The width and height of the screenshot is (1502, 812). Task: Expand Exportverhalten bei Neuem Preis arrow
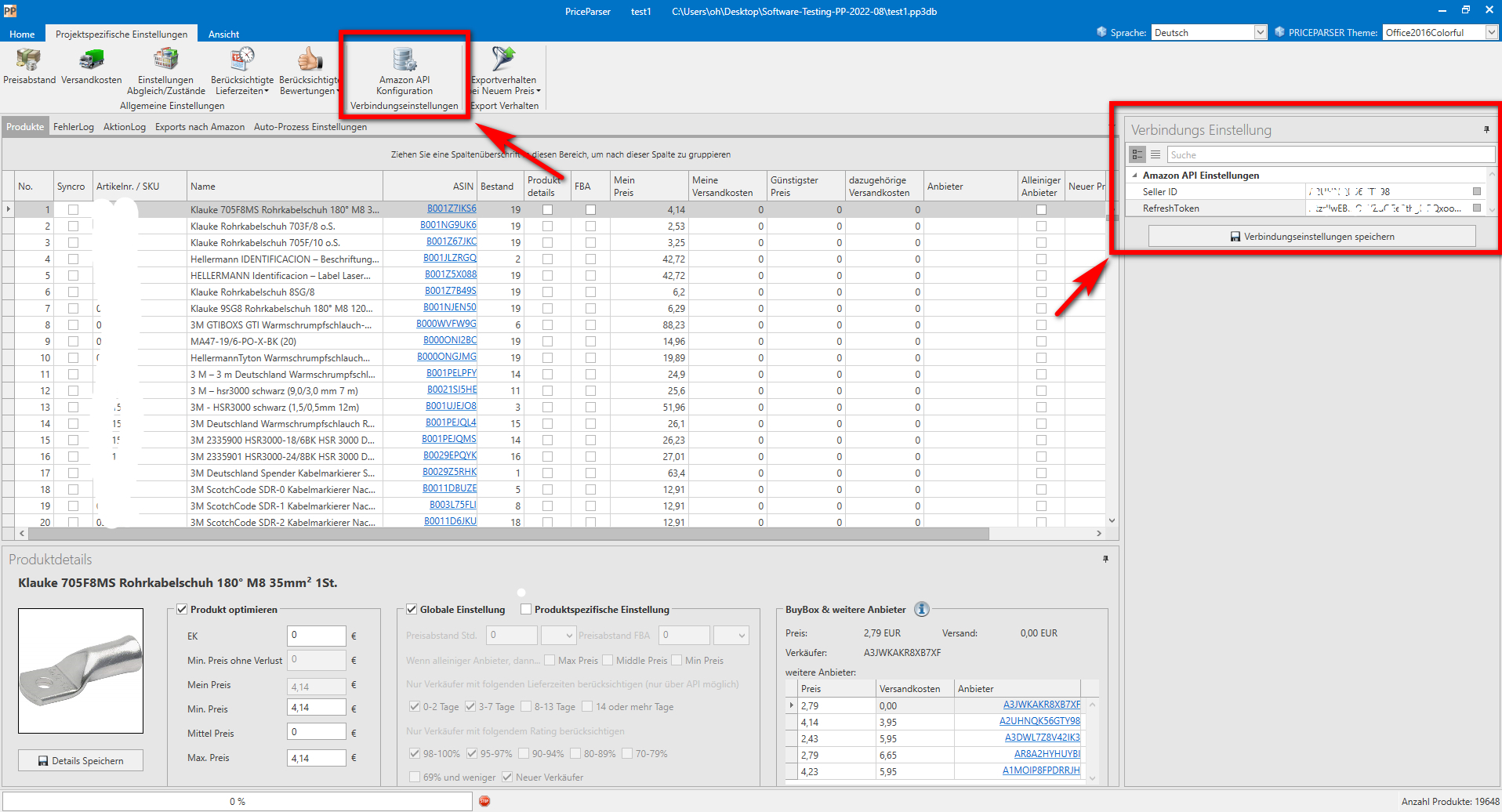coord(539,91)
